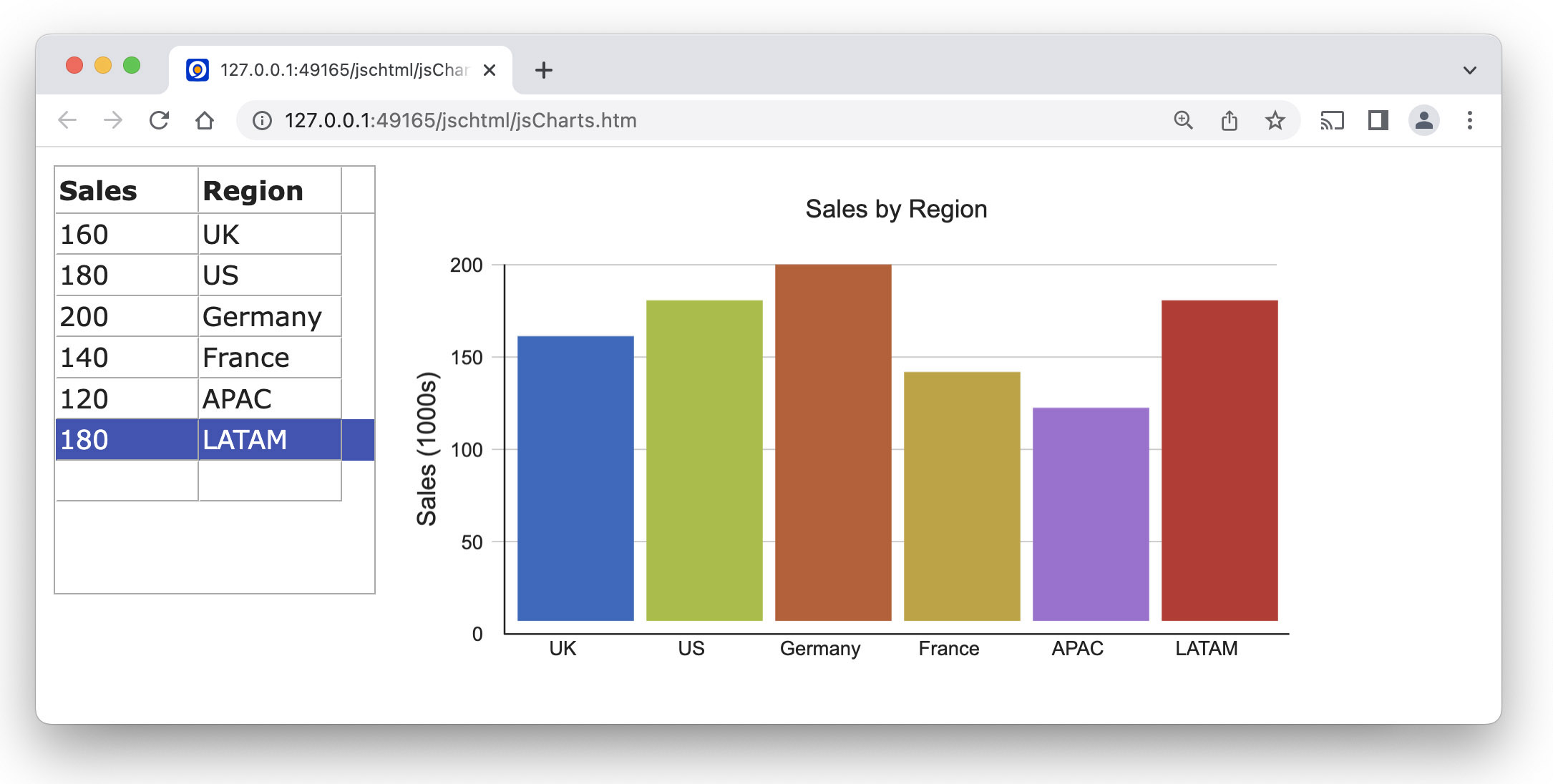Click the browser forward arrow
Image resolution: width=1553 pixels, height=784 pixels.
coord(113,120)
